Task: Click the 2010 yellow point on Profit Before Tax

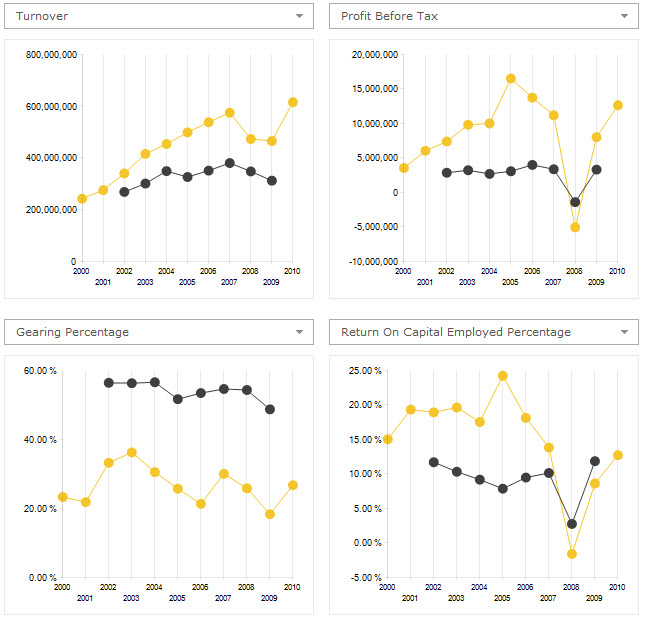Action: pos(618,105)
